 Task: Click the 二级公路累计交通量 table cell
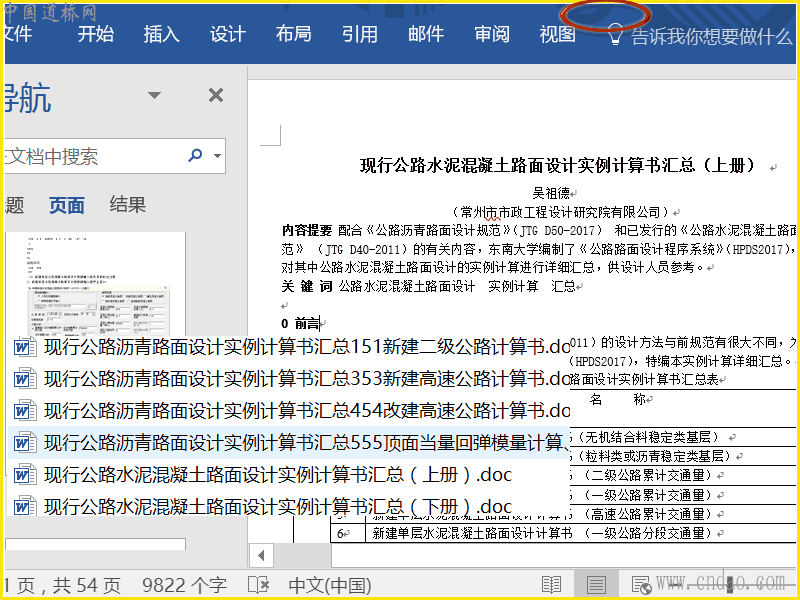(648, 476)
